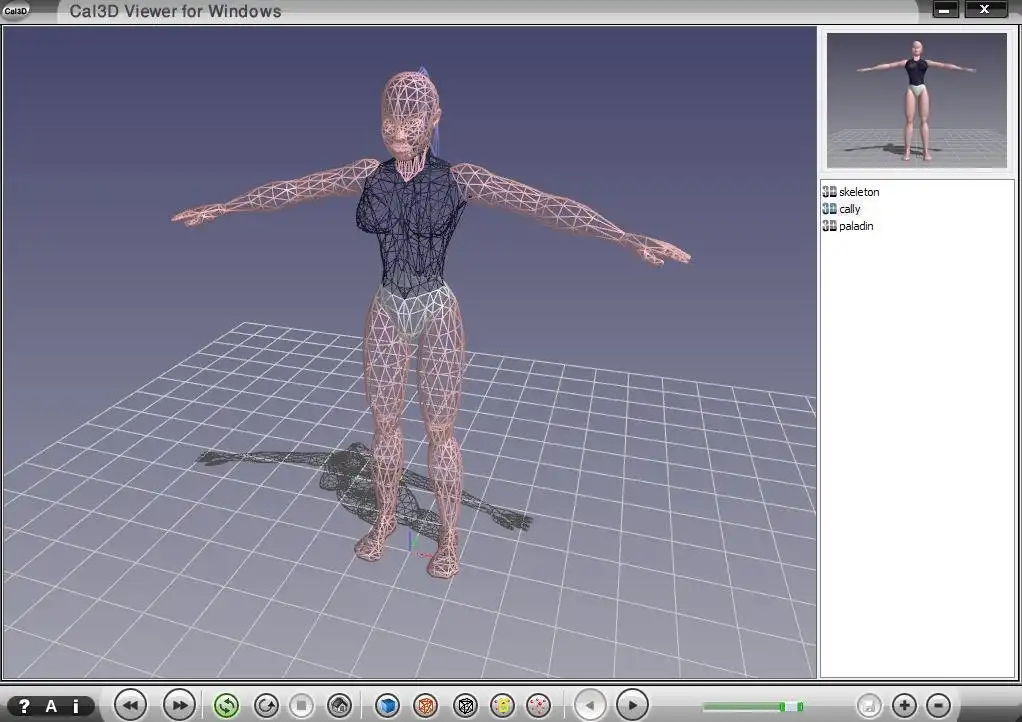Open the help question mark button
The image size is (1022, 722).
[x=24, y=706]
